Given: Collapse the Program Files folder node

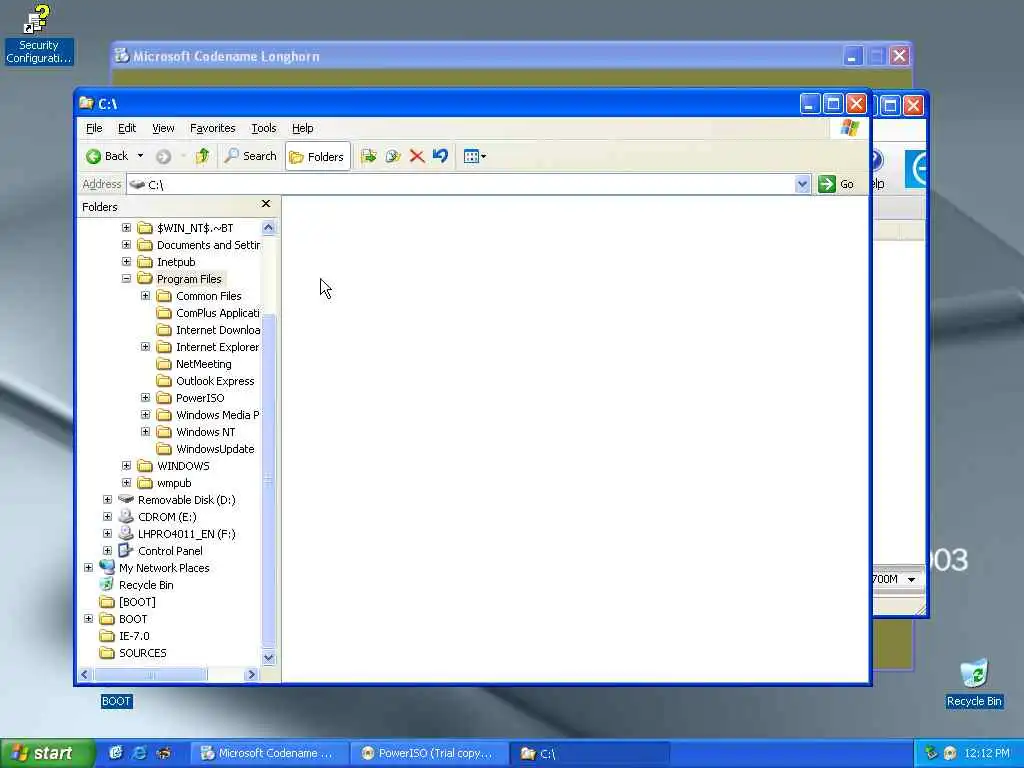Looking at the screenshot, I should [x=126, y=278].
